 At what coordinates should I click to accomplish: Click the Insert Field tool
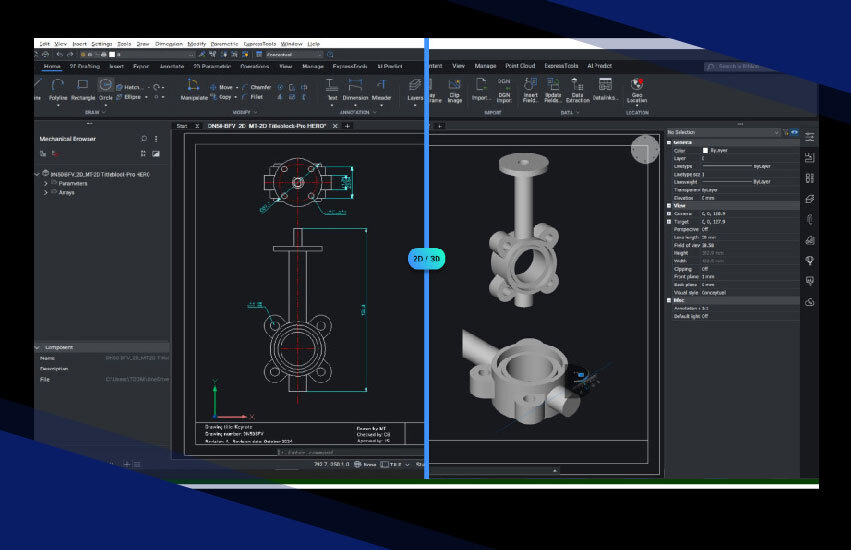tap(530, 91)
